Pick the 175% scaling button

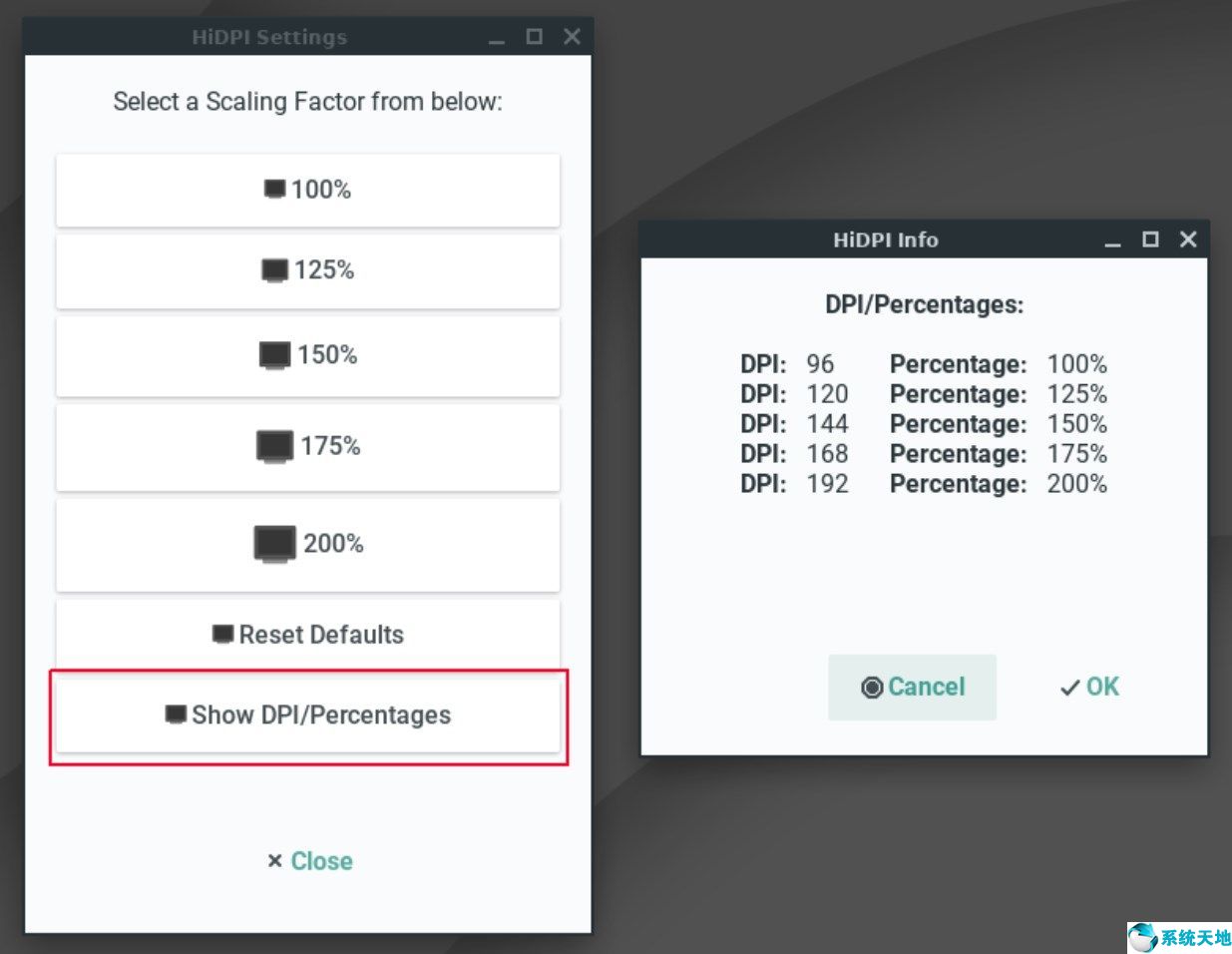click(x=307, y=446)
